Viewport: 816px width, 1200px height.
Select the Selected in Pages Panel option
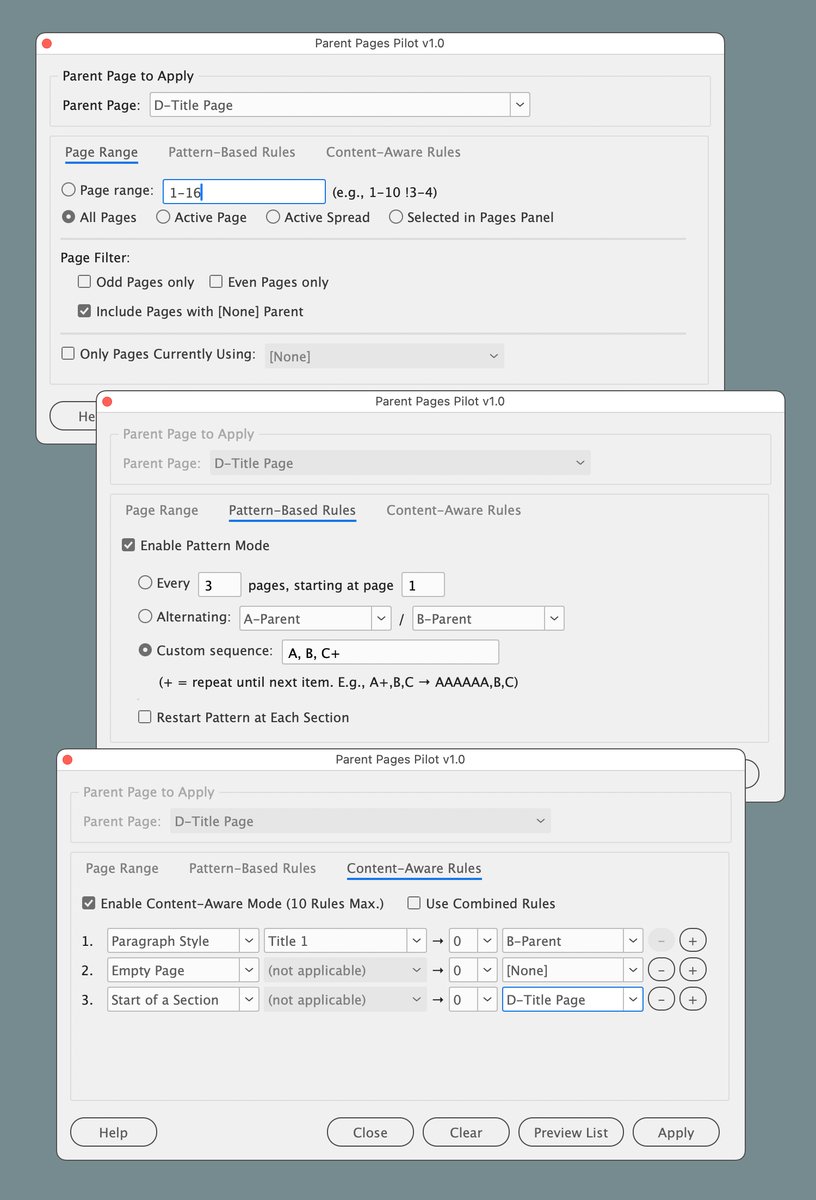(x=396, y=217)
